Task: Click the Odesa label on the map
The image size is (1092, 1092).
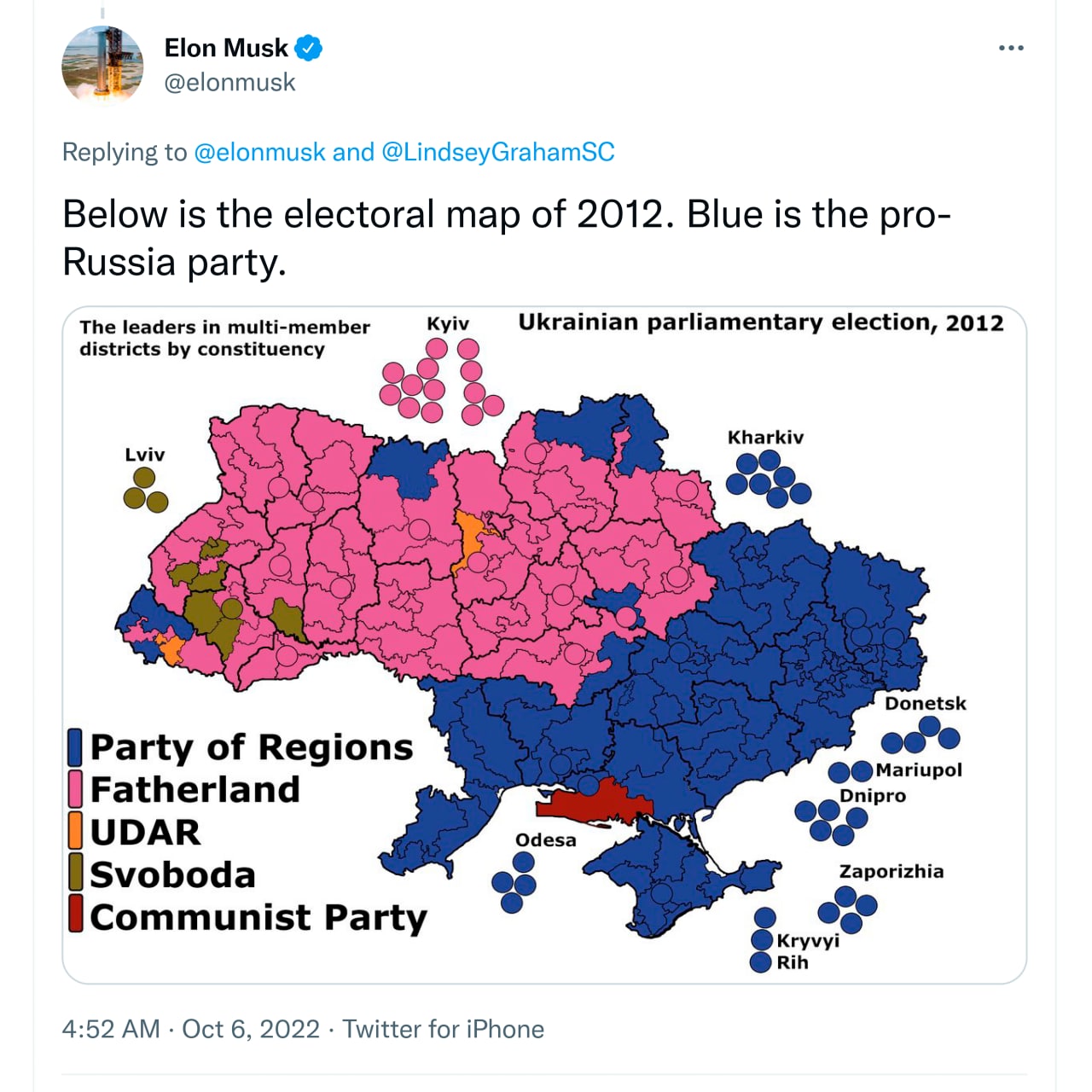Action: 546,840
